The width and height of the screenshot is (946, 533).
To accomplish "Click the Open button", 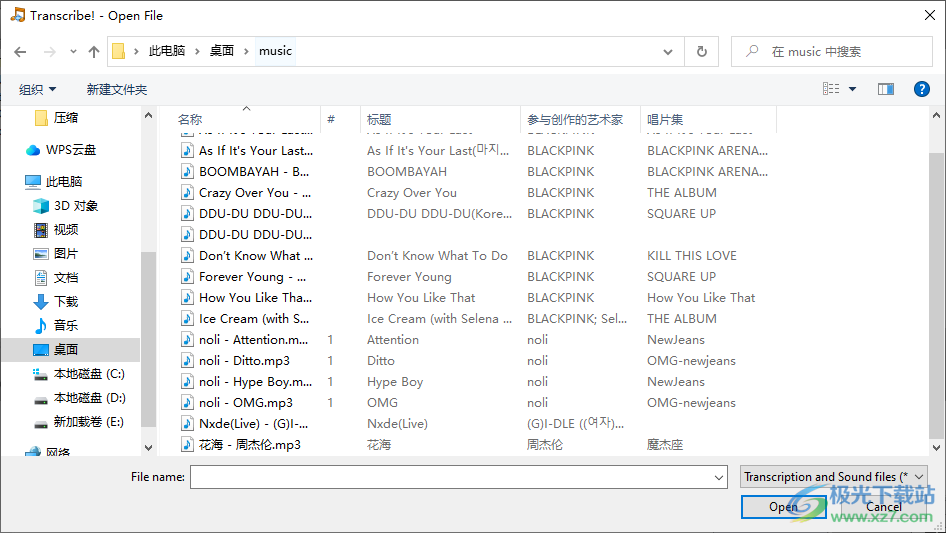I will click(x=784, y=507).
